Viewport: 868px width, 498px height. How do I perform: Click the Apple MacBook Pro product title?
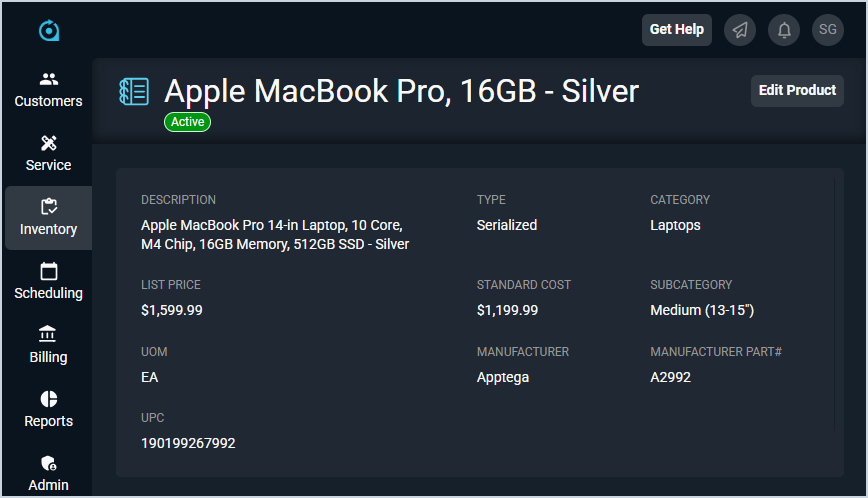coord(401,91)
